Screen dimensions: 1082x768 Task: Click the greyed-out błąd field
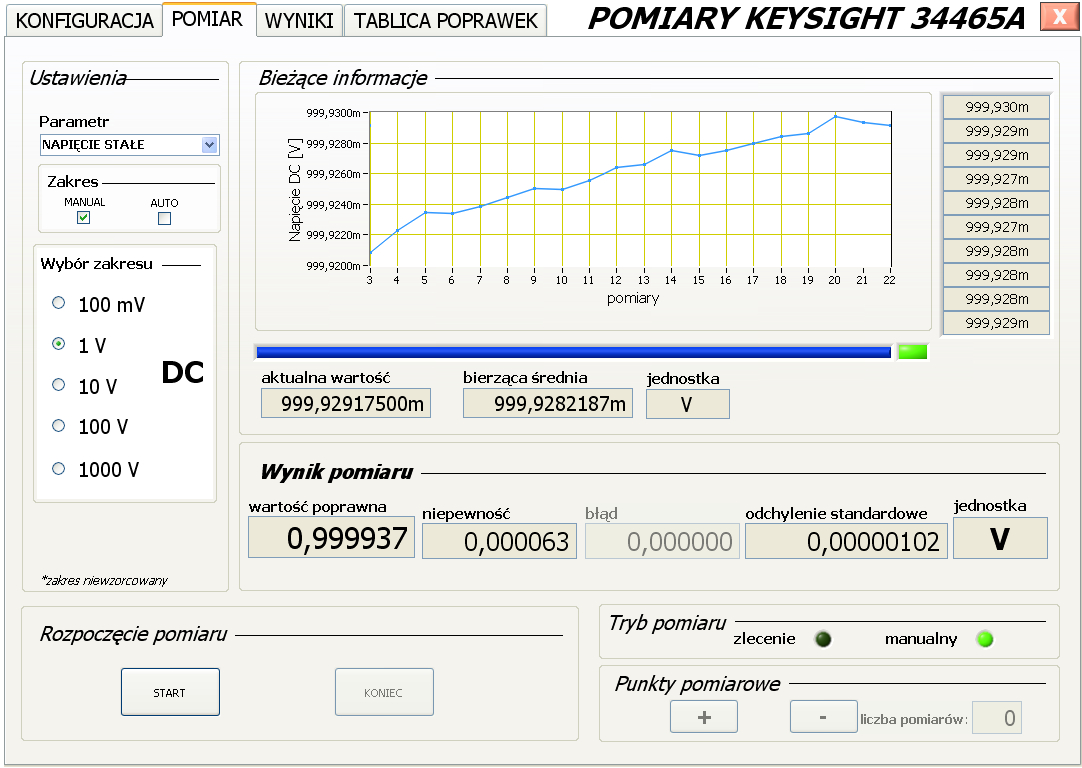[662, 542]
